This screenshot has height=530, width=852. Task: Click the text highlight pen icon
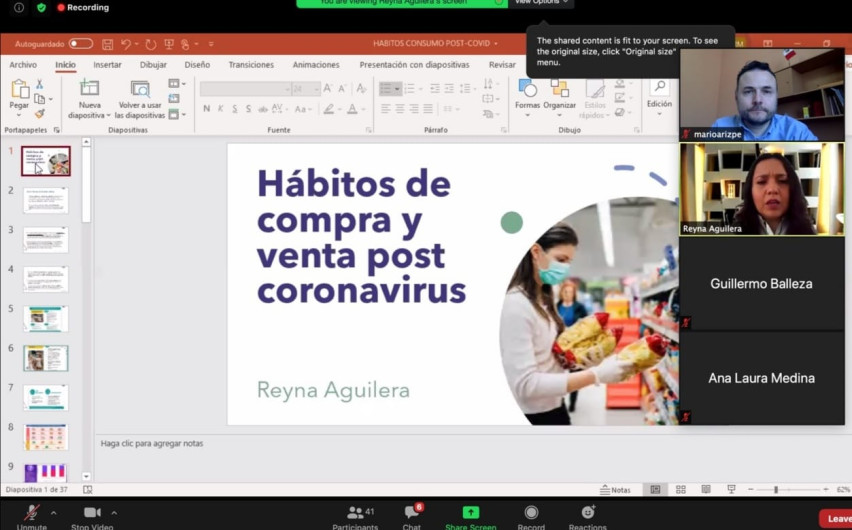pos(328,109)
